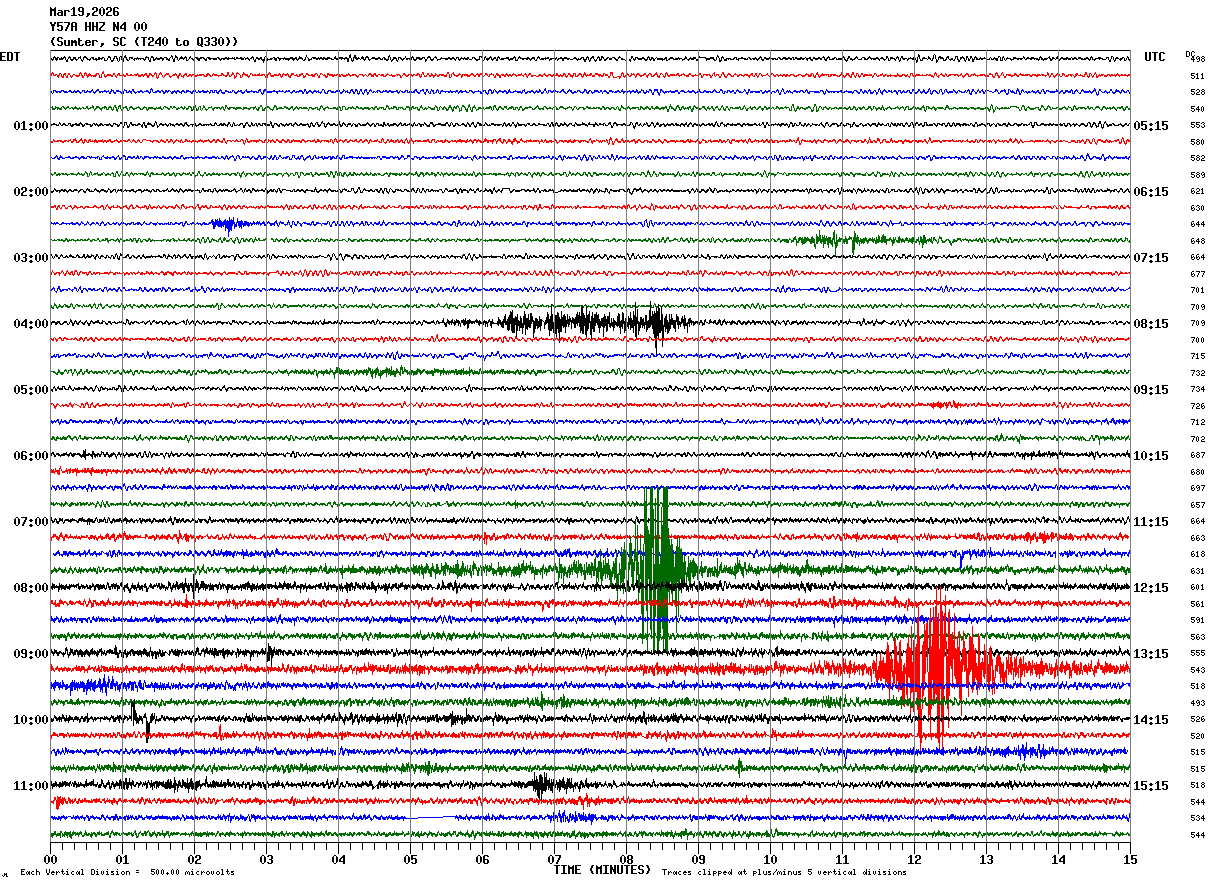
Task: Click minute tick '15' on bottom axis
Action: click(1130, 859)
